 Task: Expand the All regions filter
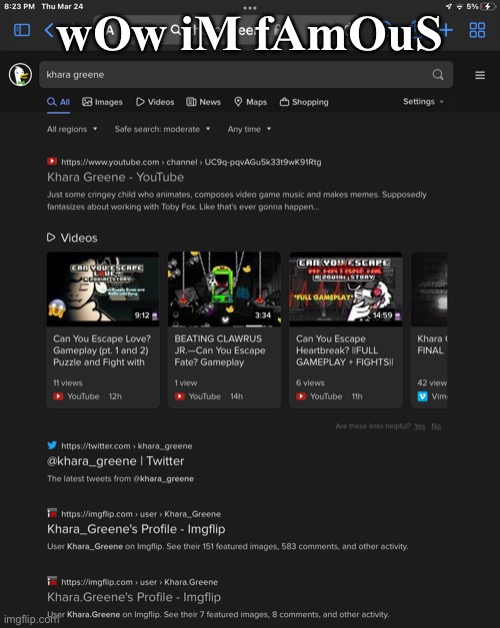coord(72,129)
